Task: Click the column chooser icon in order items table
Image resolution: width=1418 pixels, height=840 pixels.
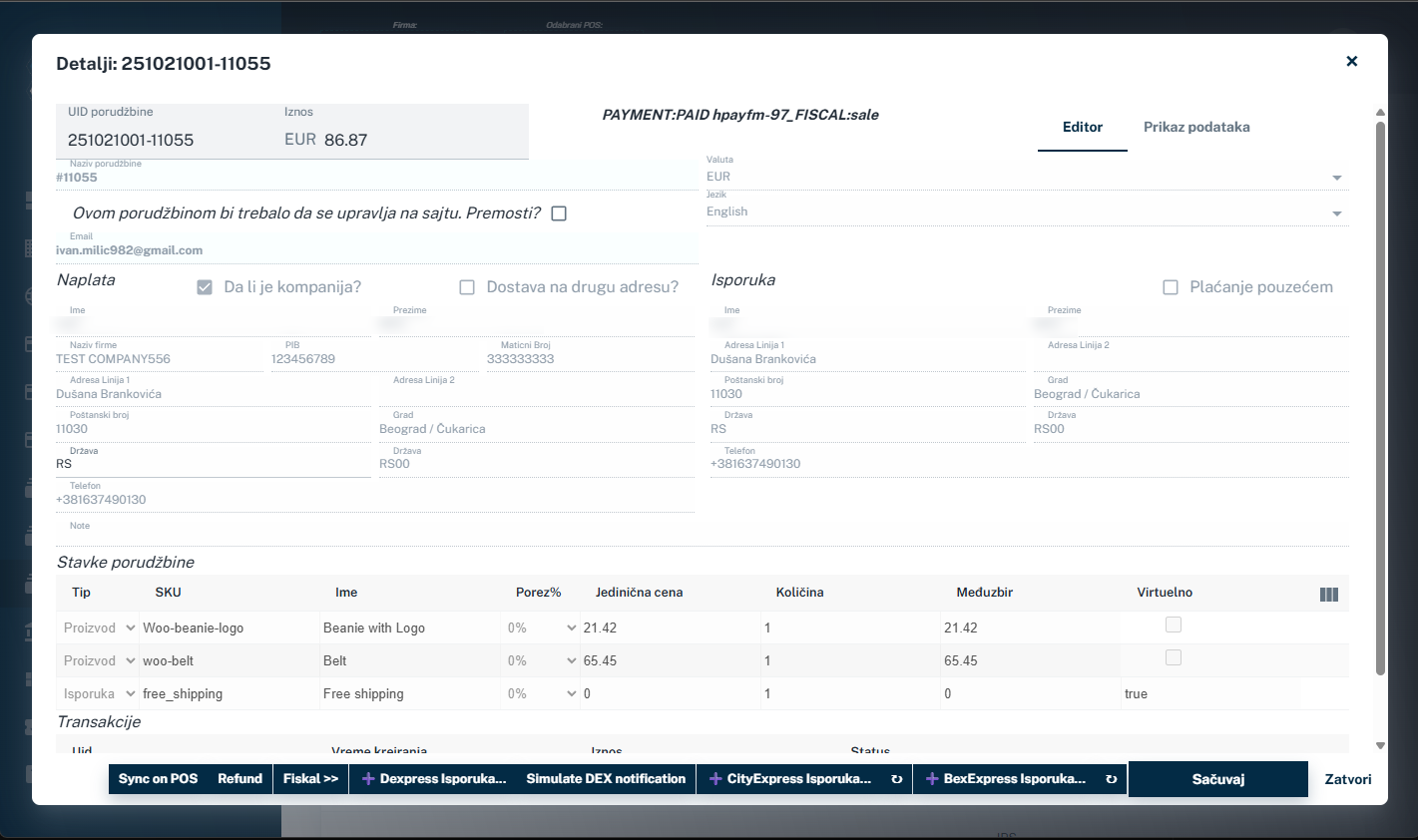Action: coord(1328,595)
